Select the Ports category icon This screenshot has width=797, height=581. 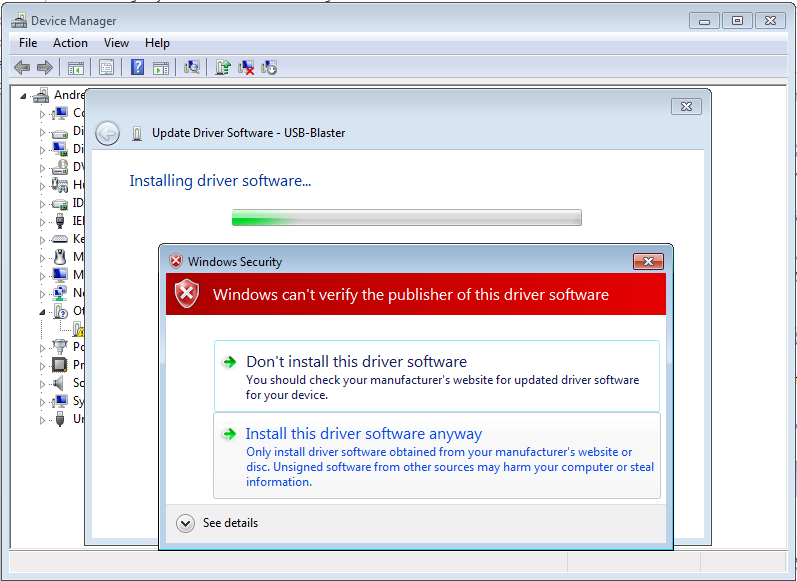59,347
